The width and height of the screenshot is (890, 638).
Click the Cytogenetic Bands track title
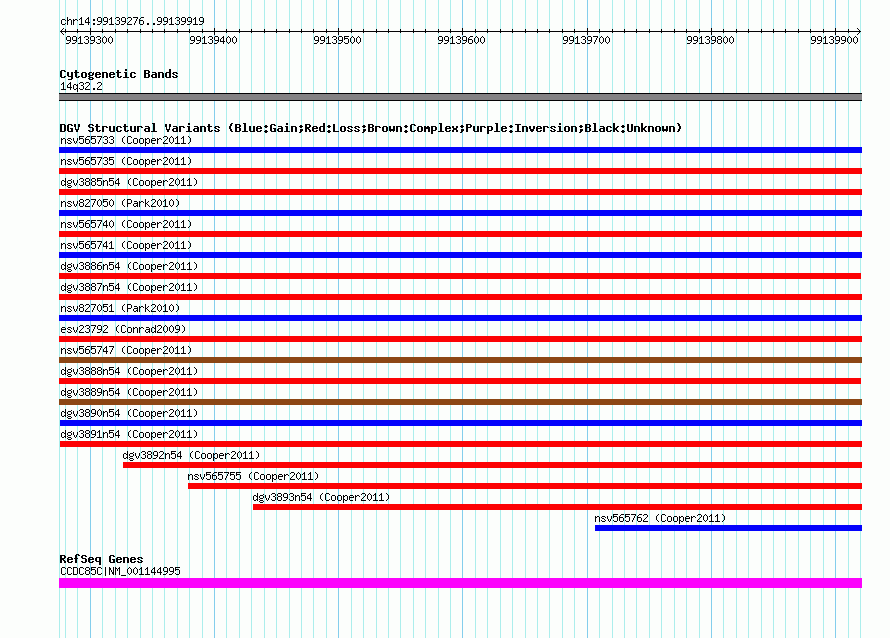[119, 74]
